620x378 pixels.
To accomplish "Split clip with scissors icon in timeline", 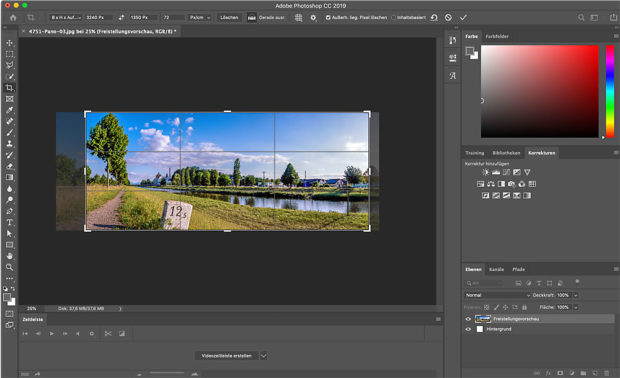I will [x=108, y=334].
